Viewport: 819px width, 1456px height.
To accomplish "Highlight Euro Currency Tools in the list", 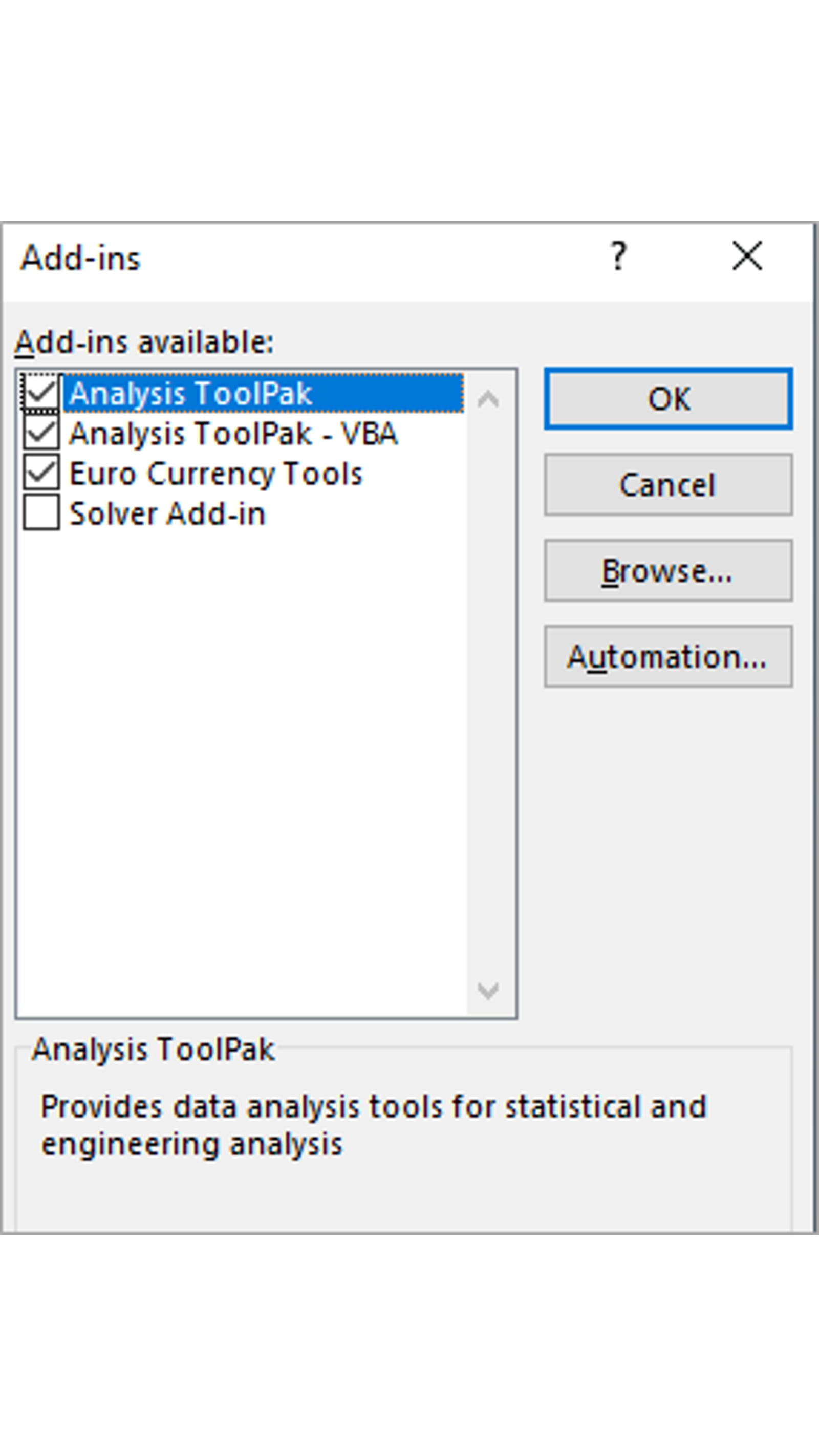I will [x=215, y=474].
